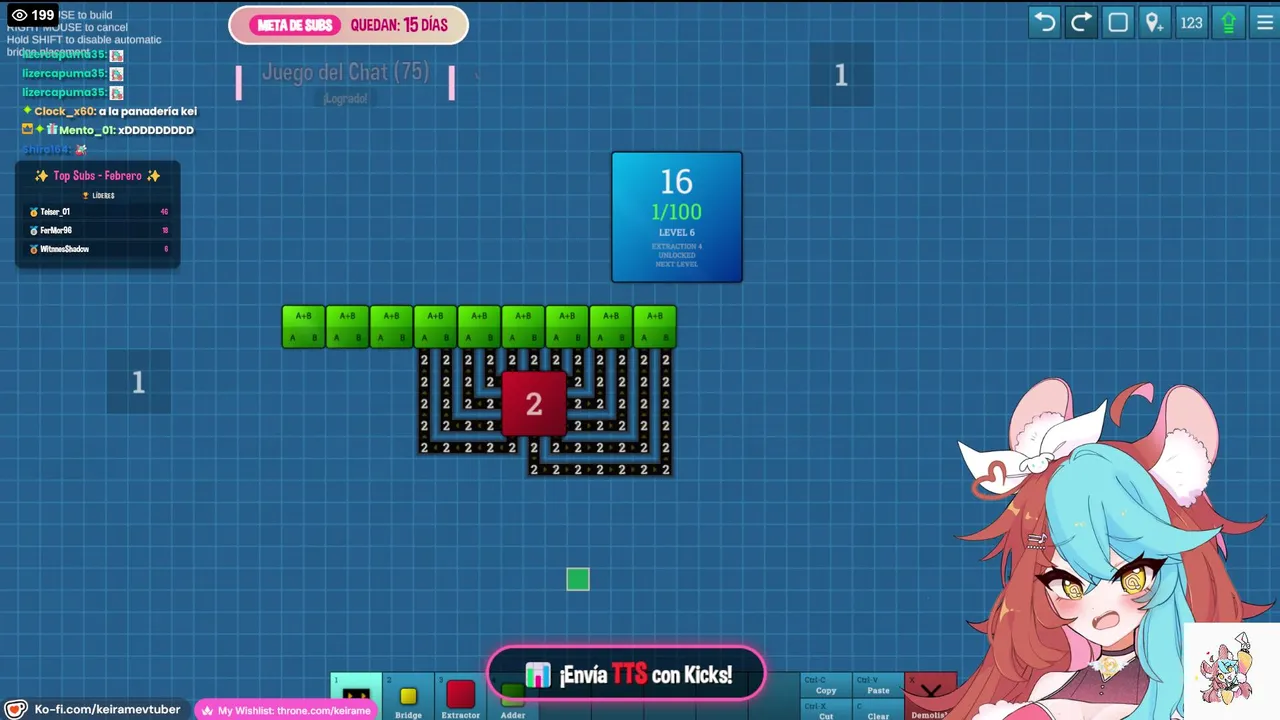
Task: Click the rightmost green A+B adder block
Action: pyautogui.click(x=655, y=327)
